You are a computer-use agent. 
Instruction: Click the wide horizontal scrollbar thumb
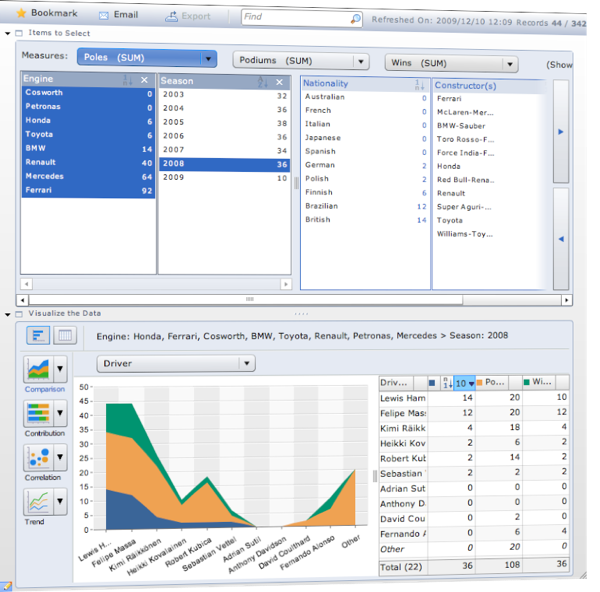click(246, 300)
